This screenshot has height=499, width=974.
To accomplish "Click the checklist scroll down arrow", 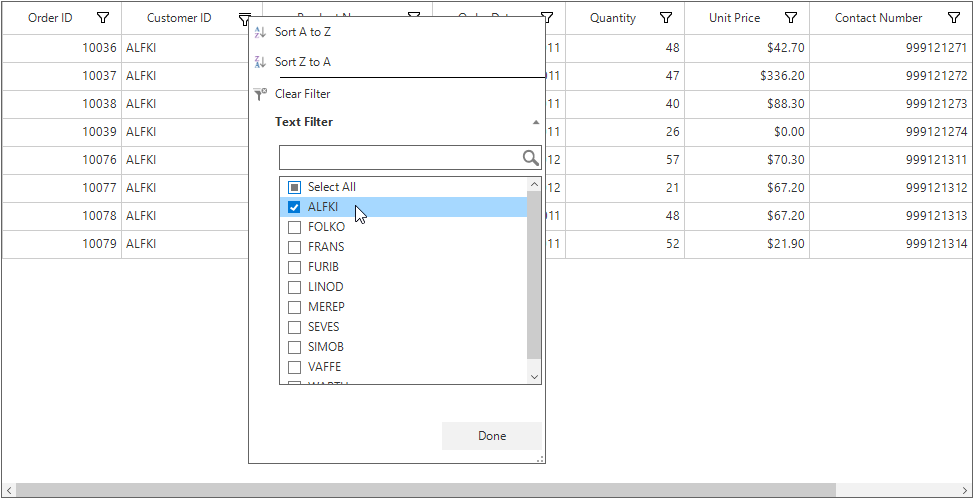I will tap(534, 377).
